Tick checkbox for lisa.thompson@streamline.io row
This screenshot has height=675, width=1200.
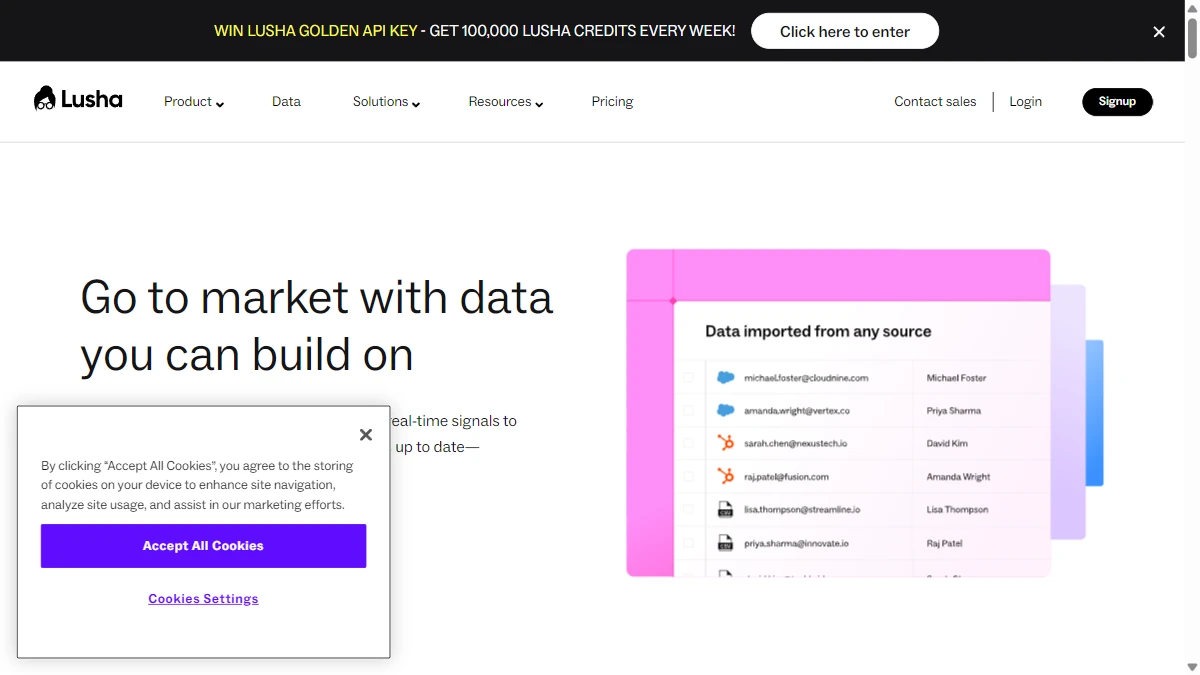[688, 509]
